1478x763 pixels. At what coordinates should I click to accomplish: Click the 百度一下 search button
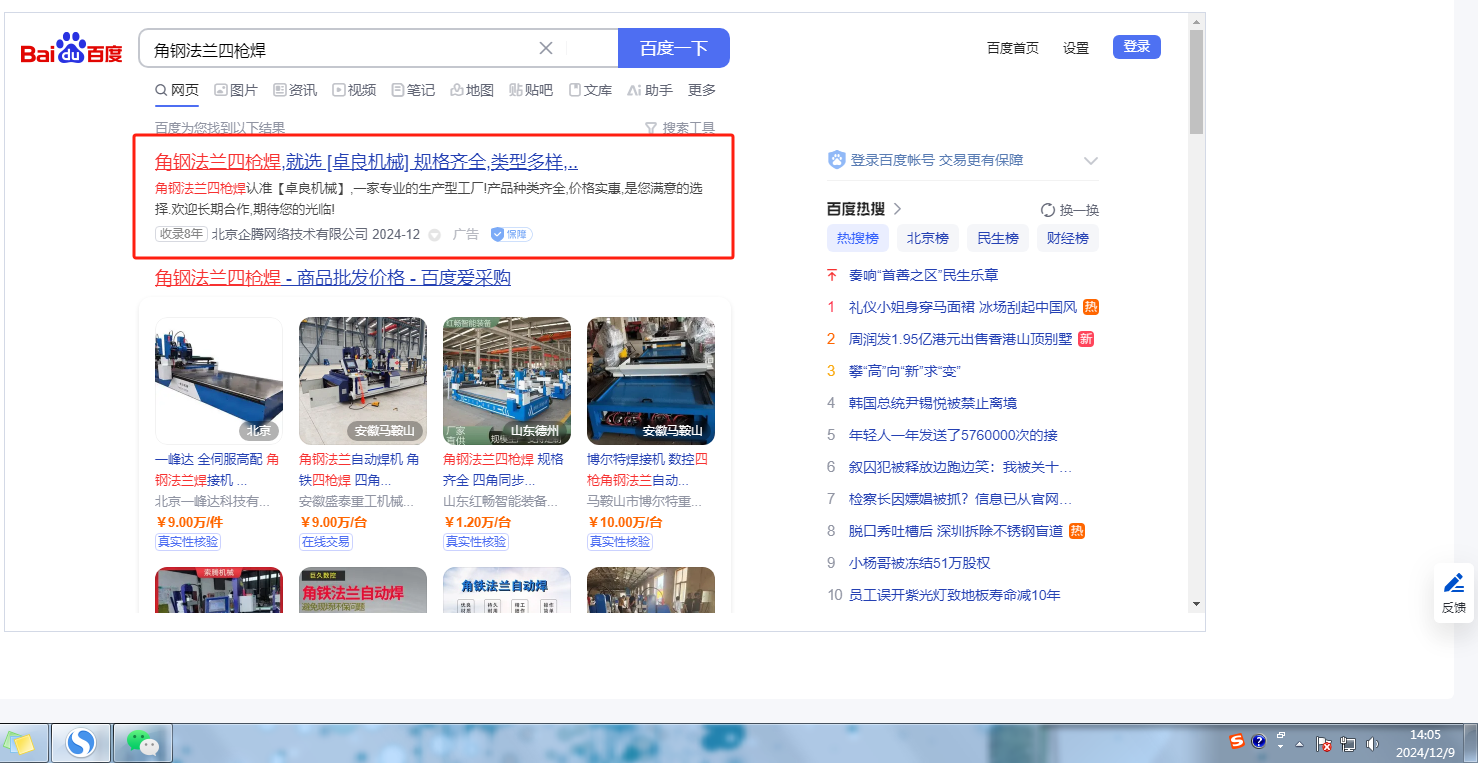(674, 48)
